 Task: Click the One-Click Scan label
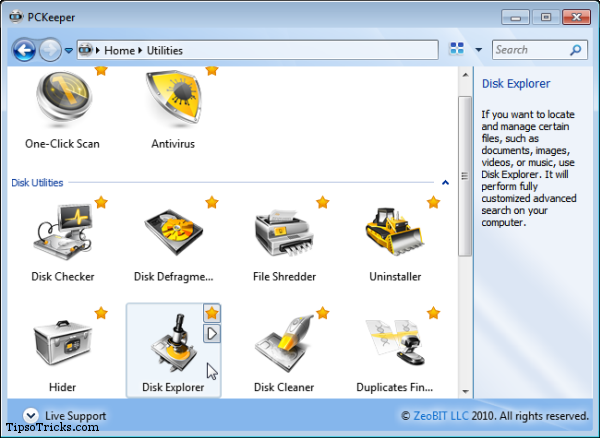pyautogui.click(x=62, y=144)
